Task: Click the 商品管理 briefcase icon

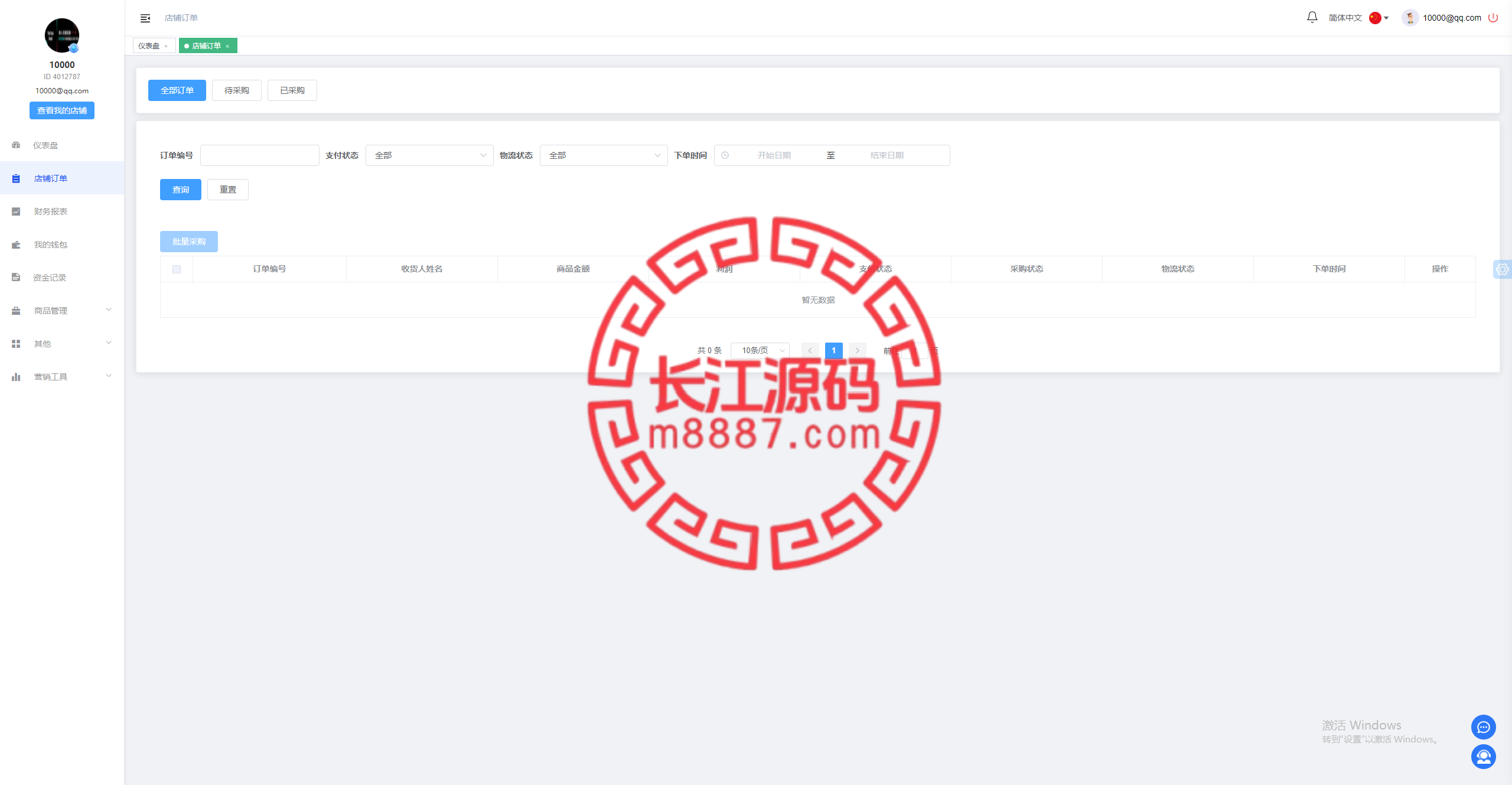Action: coord(16,311)
